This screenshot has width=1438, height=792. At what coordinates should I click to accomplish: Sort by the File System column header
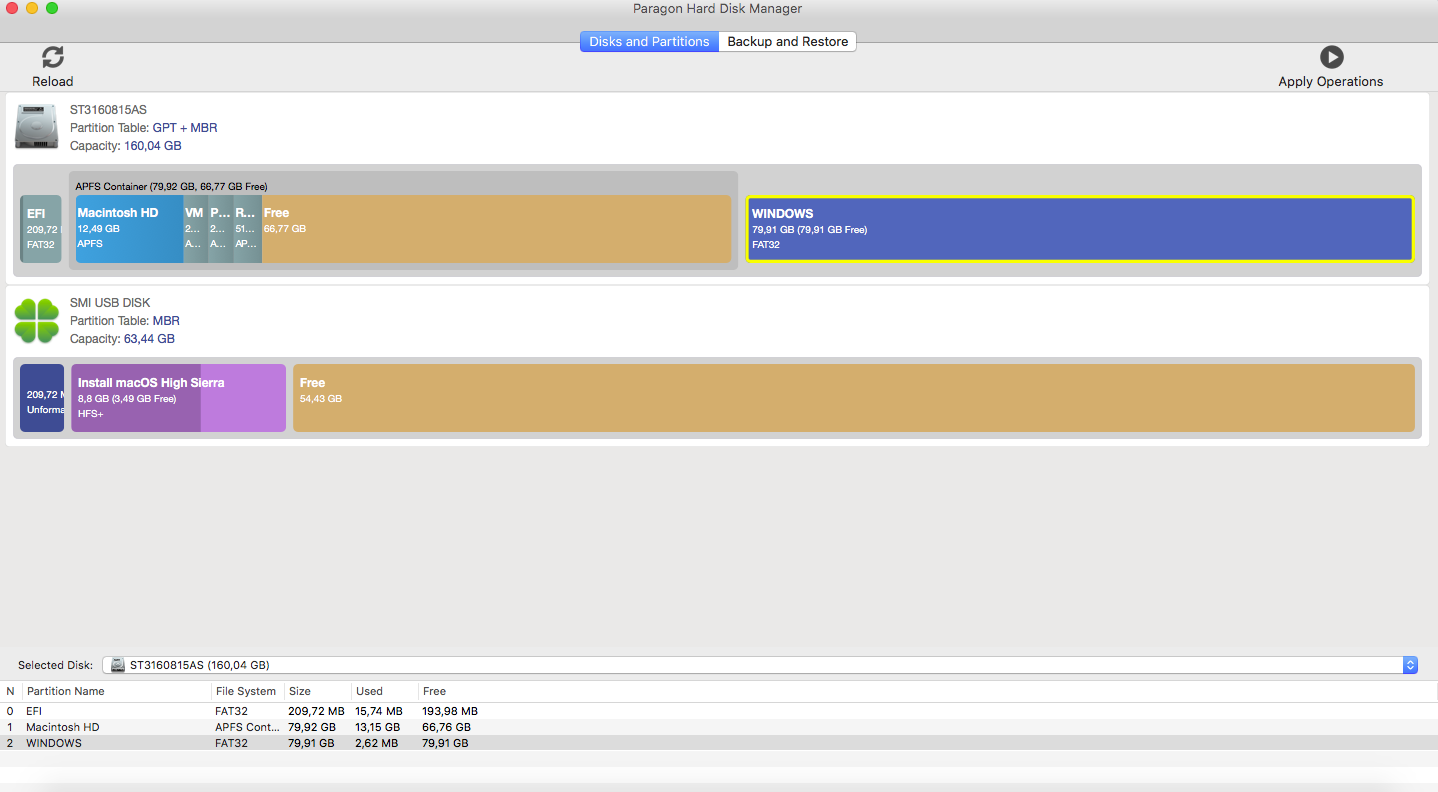coord(245,691)
